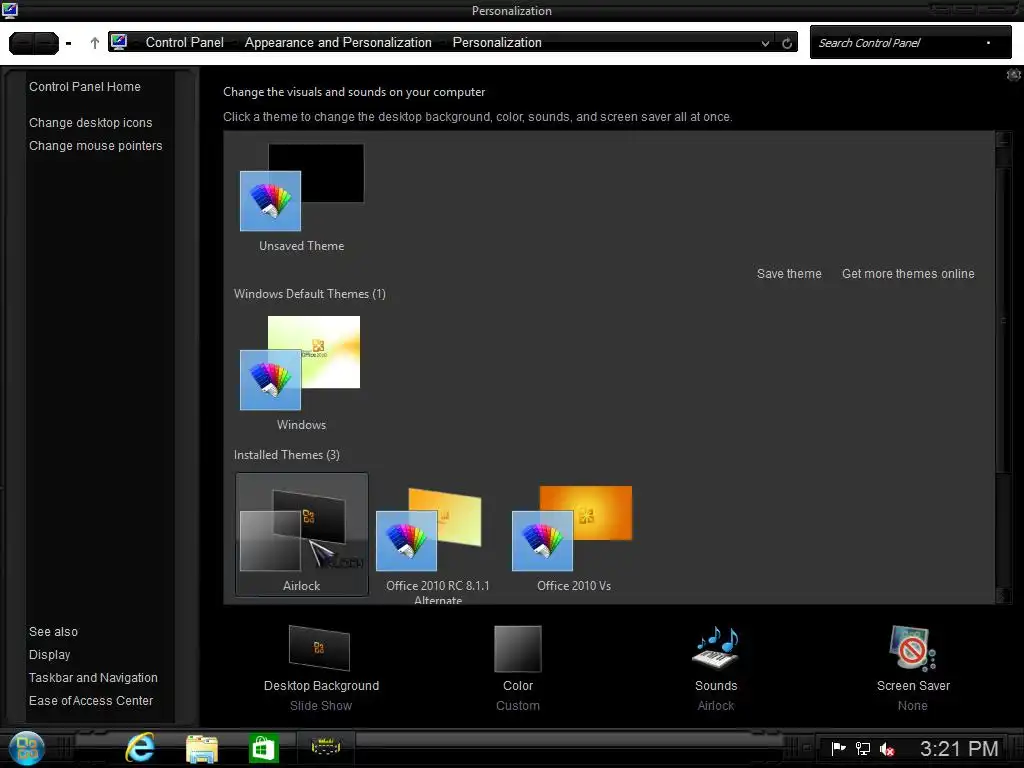
Task: Open the Display link under See also
Action: click(x=49, y=654)
